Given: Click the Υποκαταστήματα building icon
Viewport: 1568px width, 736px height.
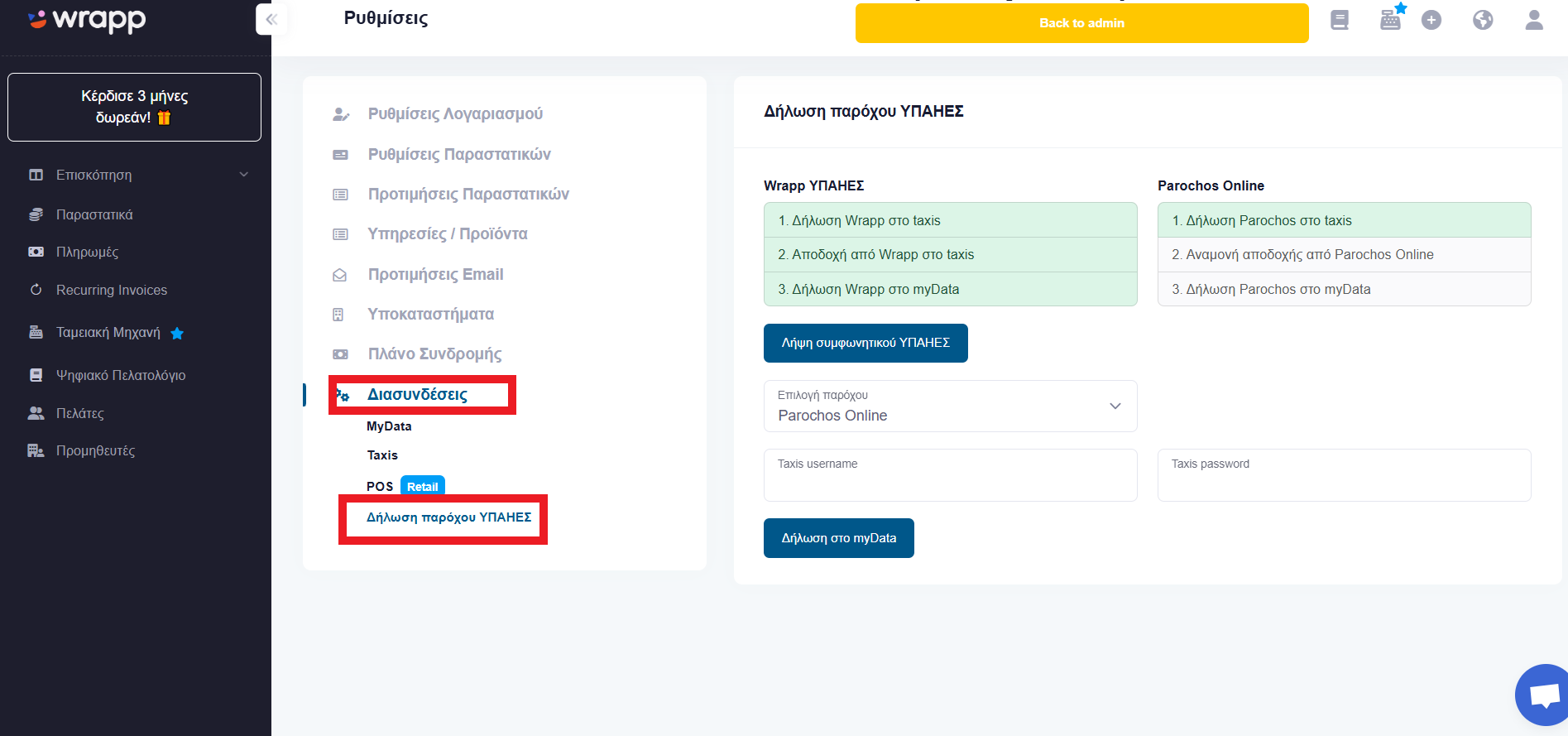Looking at the screenshot, I should point(338,315).
